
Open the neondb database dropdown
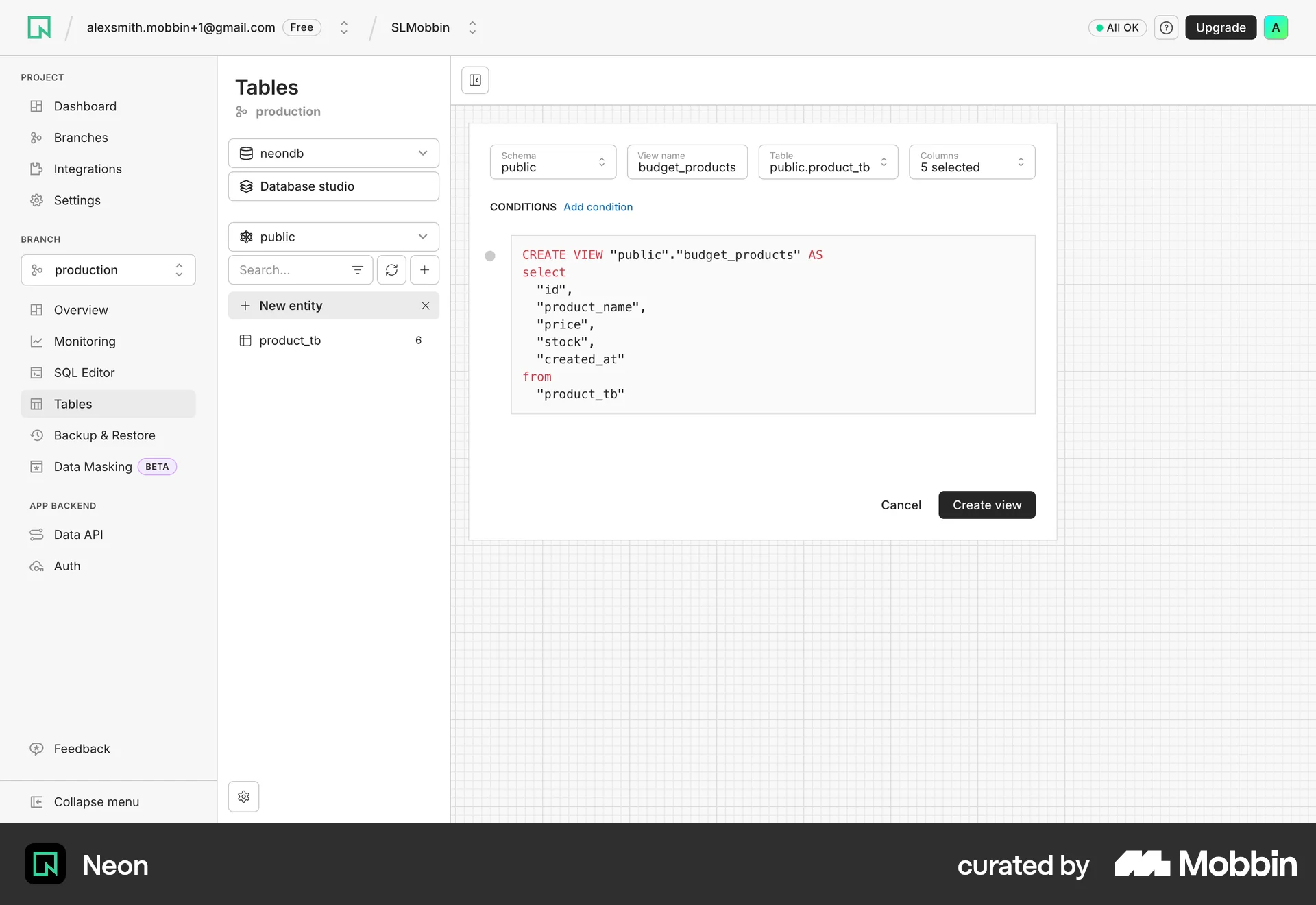point(334,154)
